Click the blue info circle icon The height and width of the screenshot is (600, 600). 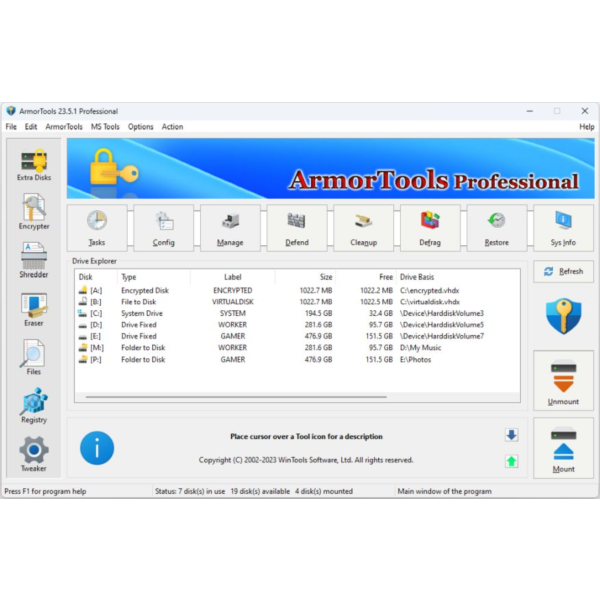[97, 448]
